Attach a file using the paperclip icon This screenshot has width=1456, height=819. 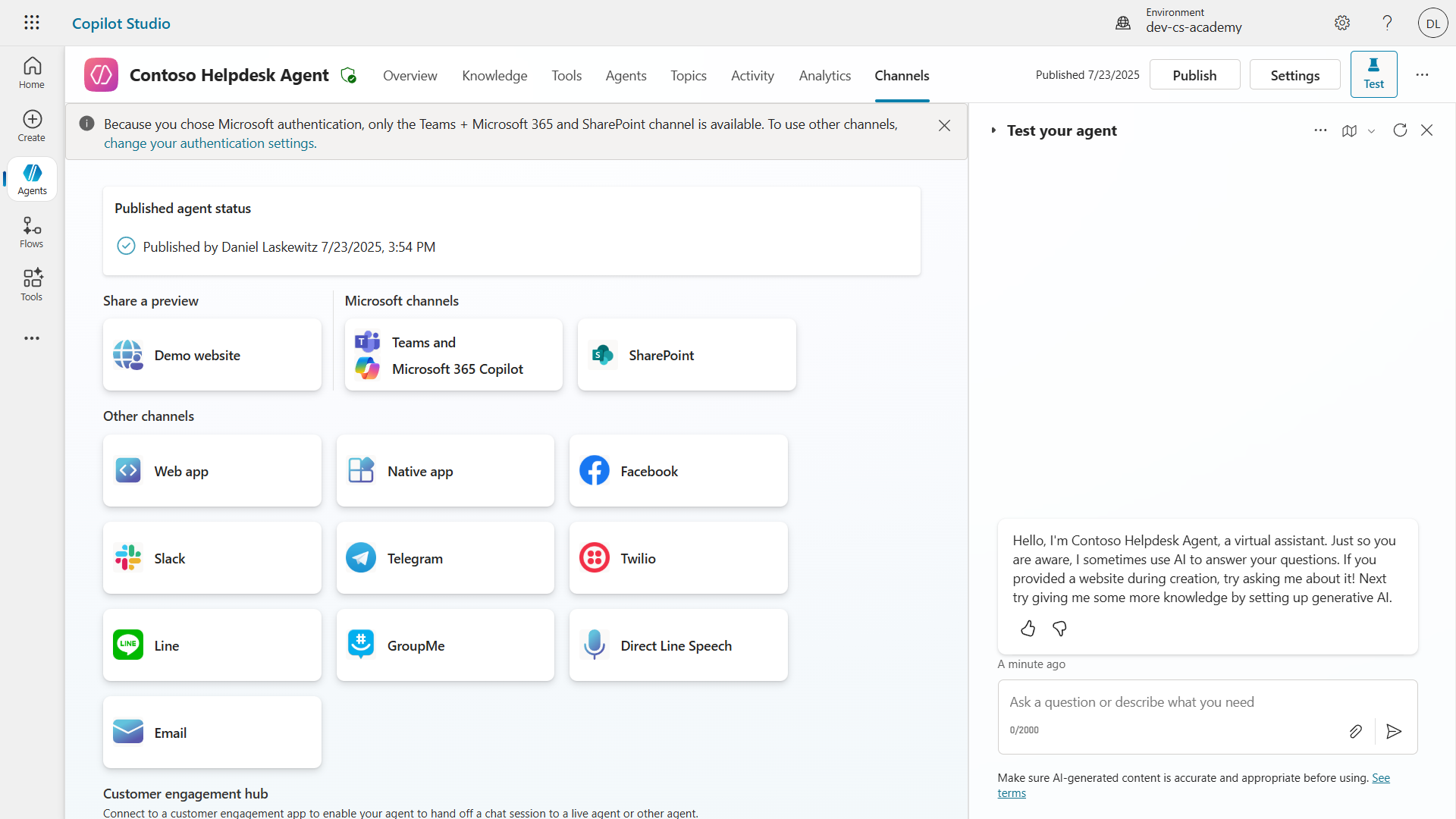[1356, 731]
